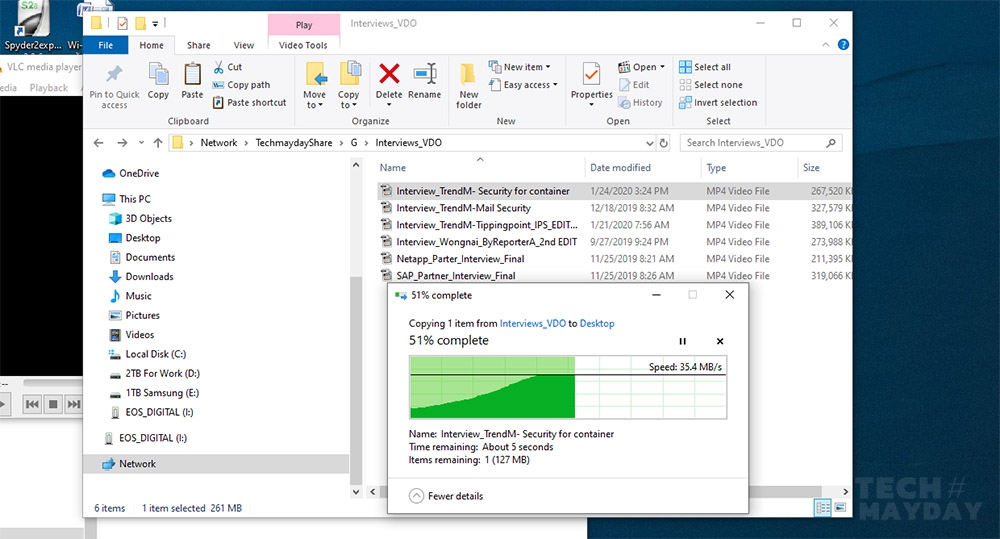
Task: Open the Video Tools tab
Action: pos(303,45)
